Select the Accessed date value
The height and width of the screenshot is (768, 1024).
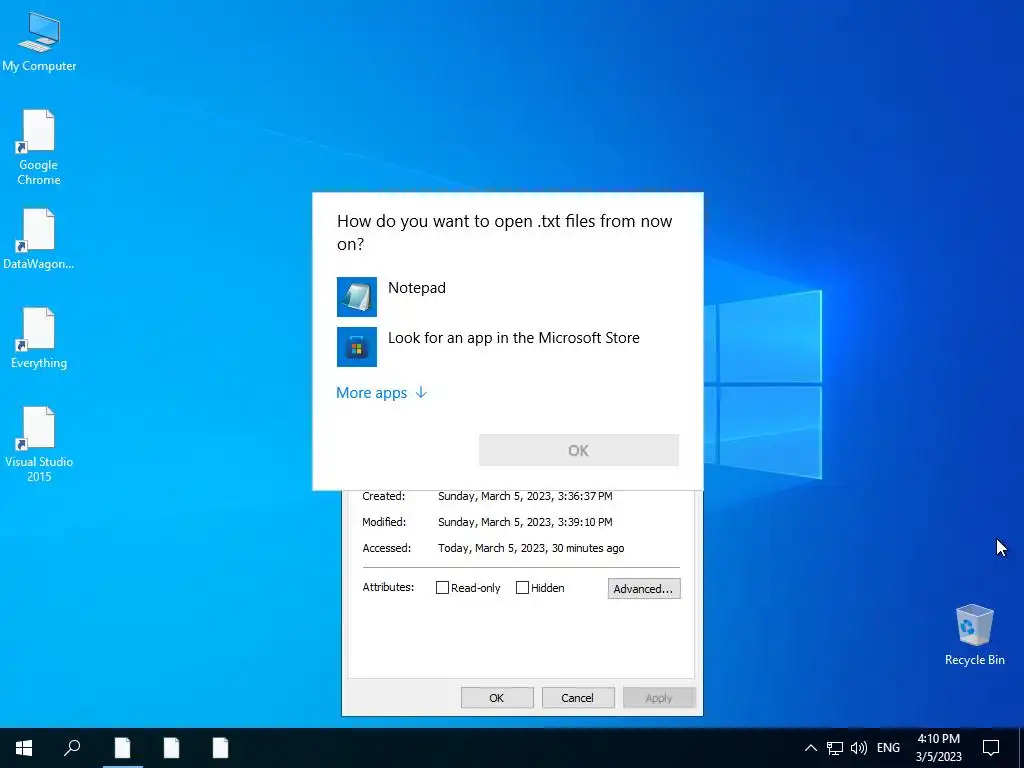tap(531, 549)
